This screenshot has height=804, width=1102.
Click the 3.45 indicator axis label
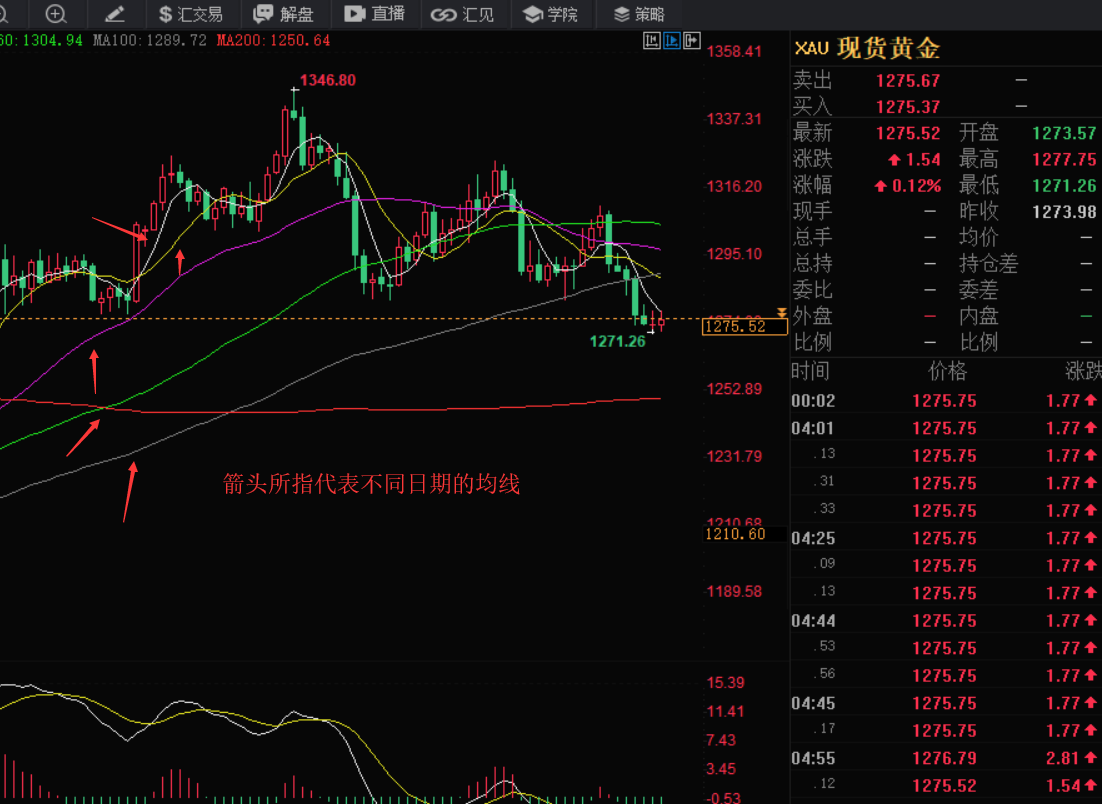[x=722, y=769]
